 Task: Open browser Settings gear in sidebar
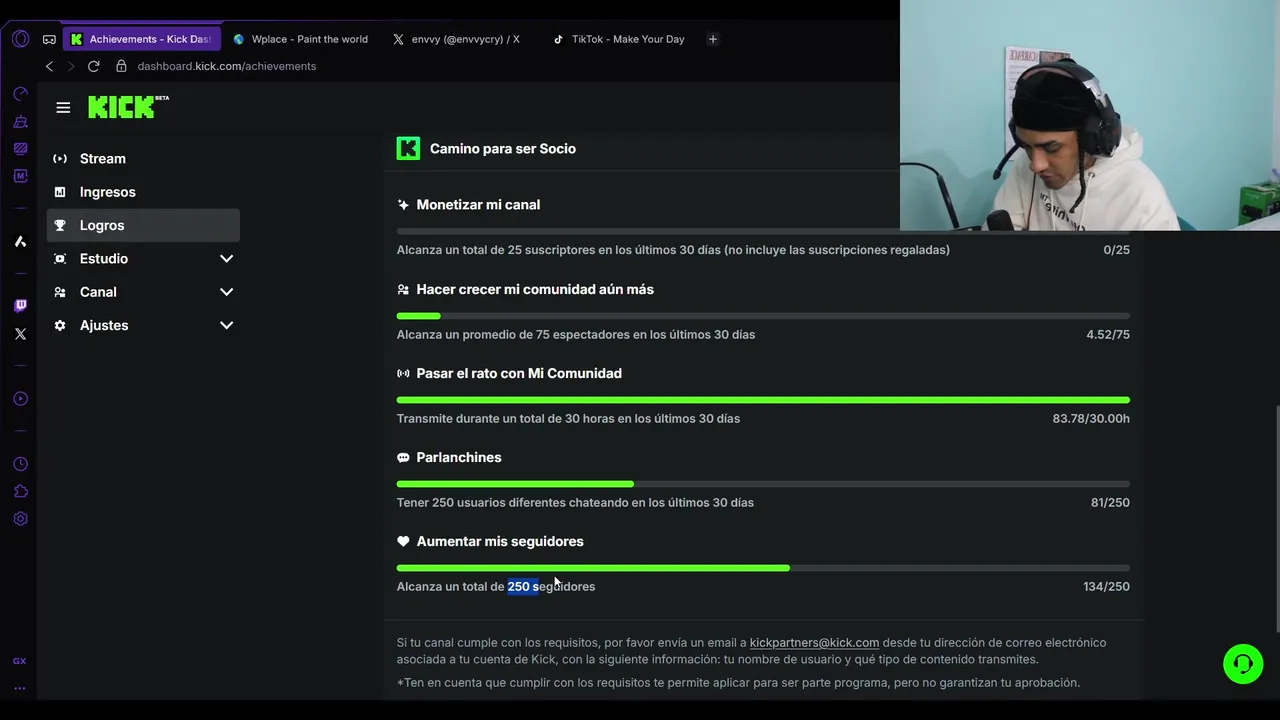tap(20, 519)
